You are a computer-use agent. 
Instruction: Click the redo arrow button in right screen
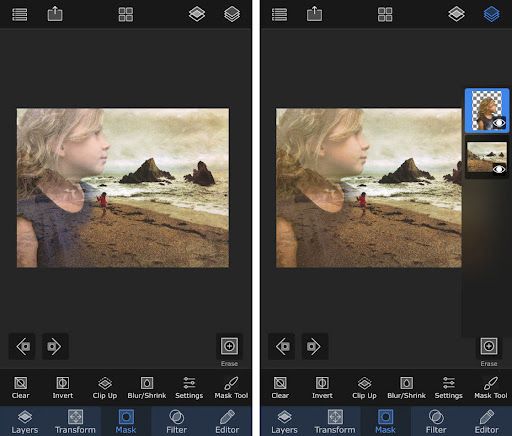[315, 346]
